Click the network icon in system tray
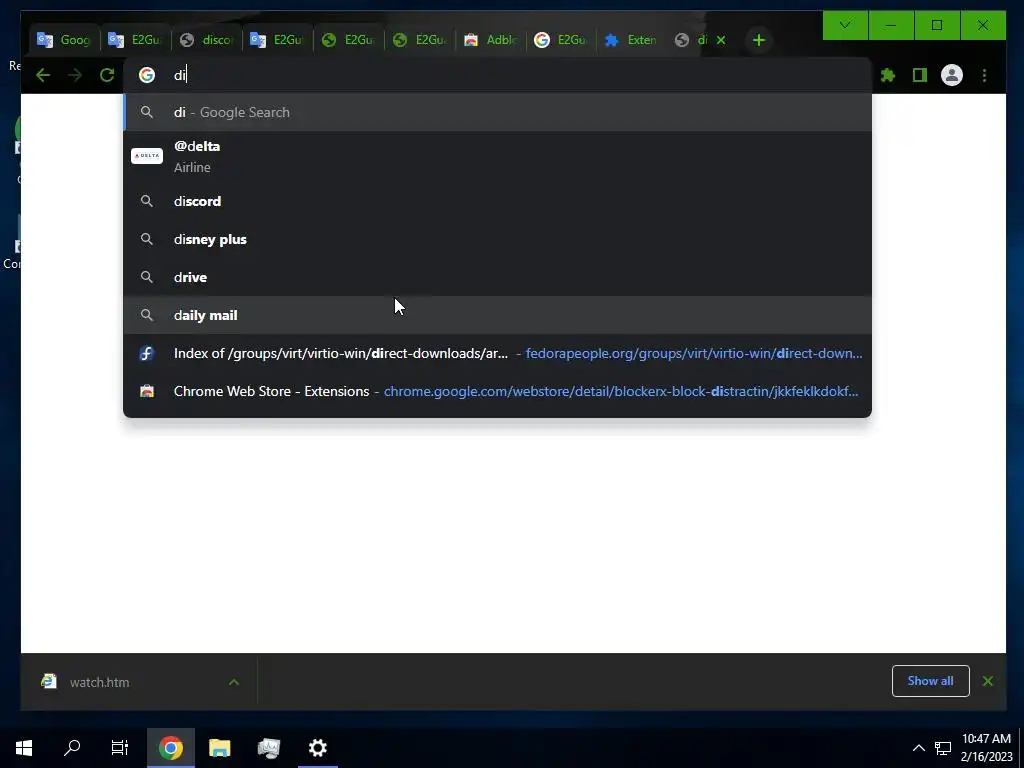1024x768 pixels. click(x=942, y=748)
